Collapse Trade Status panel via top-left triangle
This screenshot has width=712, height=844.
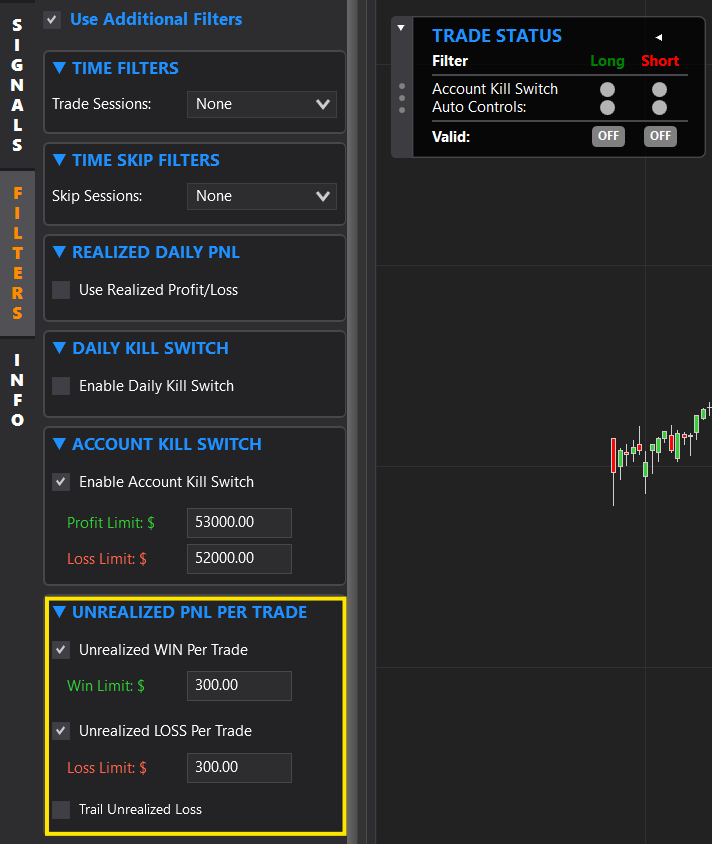(401, 27)
